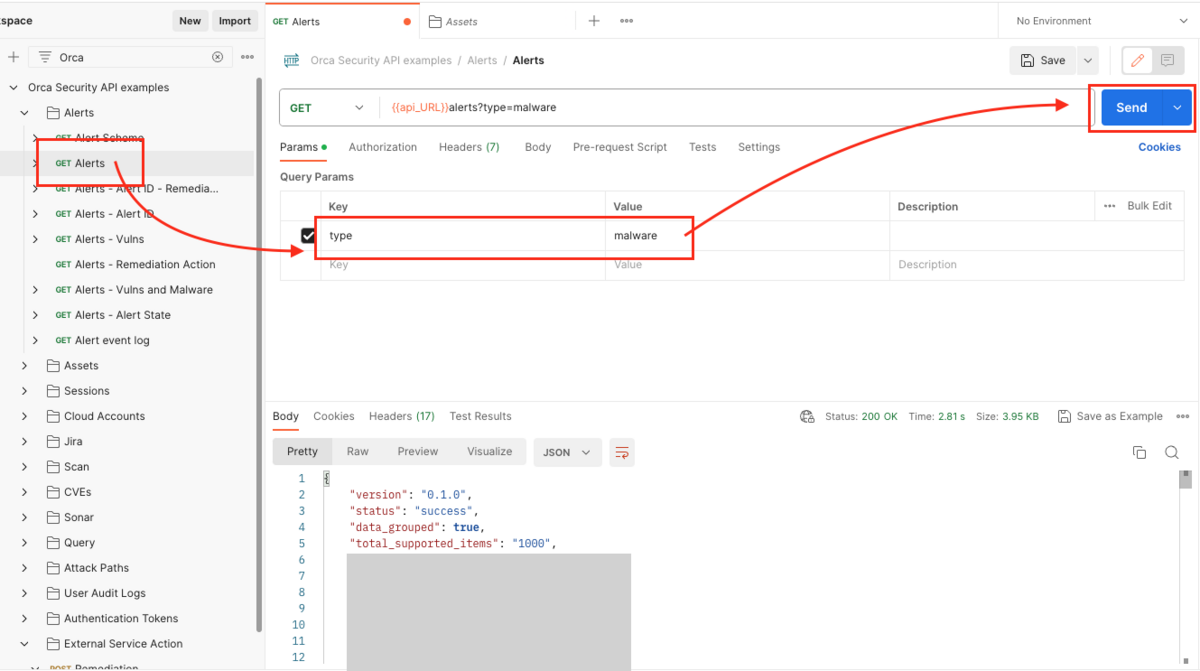This screenshot has height=671, width=1200.
Task: Open the request Settings tab
Action: tap(759, 147)
